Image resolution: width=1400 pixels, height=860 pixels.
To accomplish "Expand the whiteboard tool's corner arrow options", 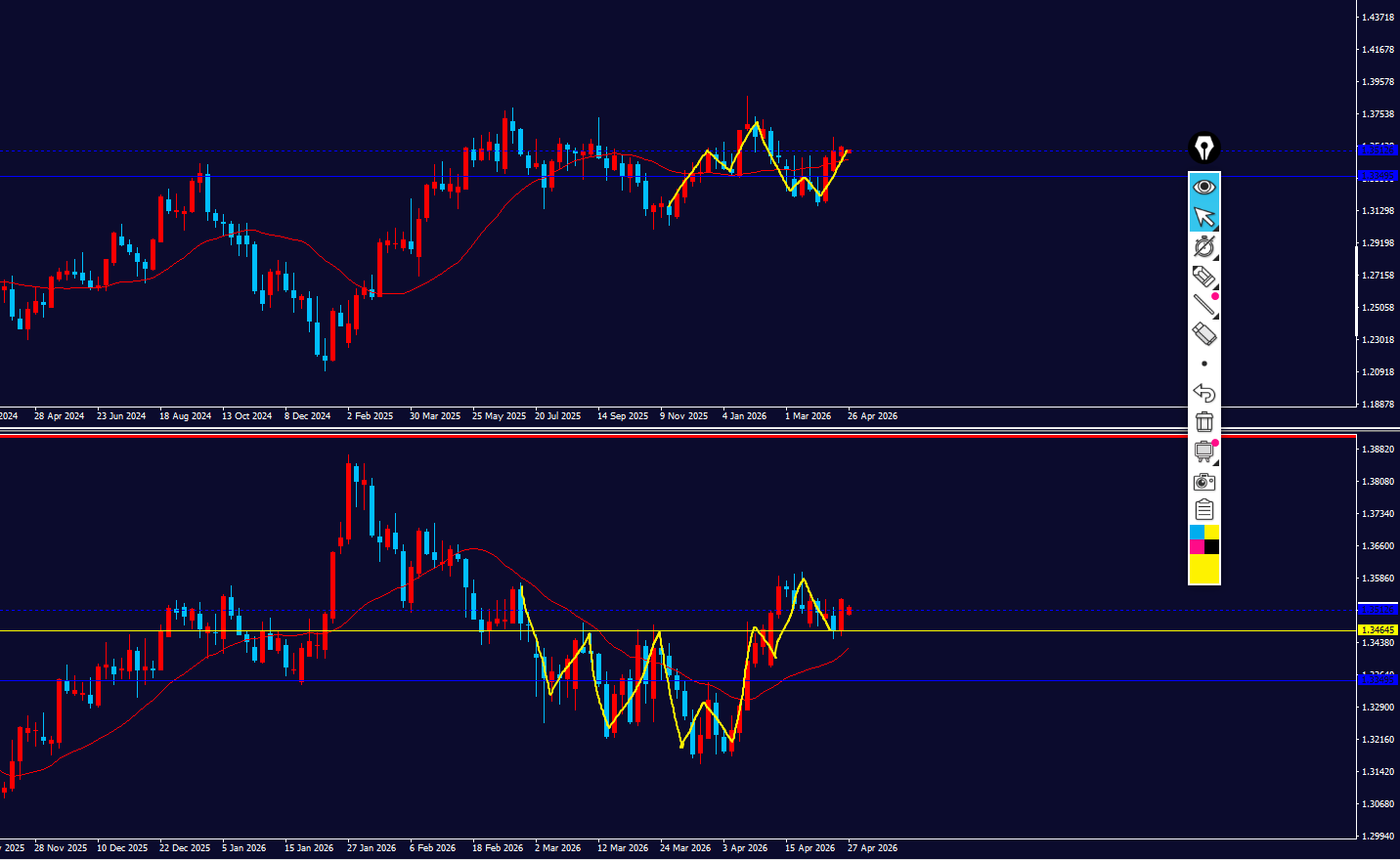I will pyautogui.click(x=1215, y=463).
